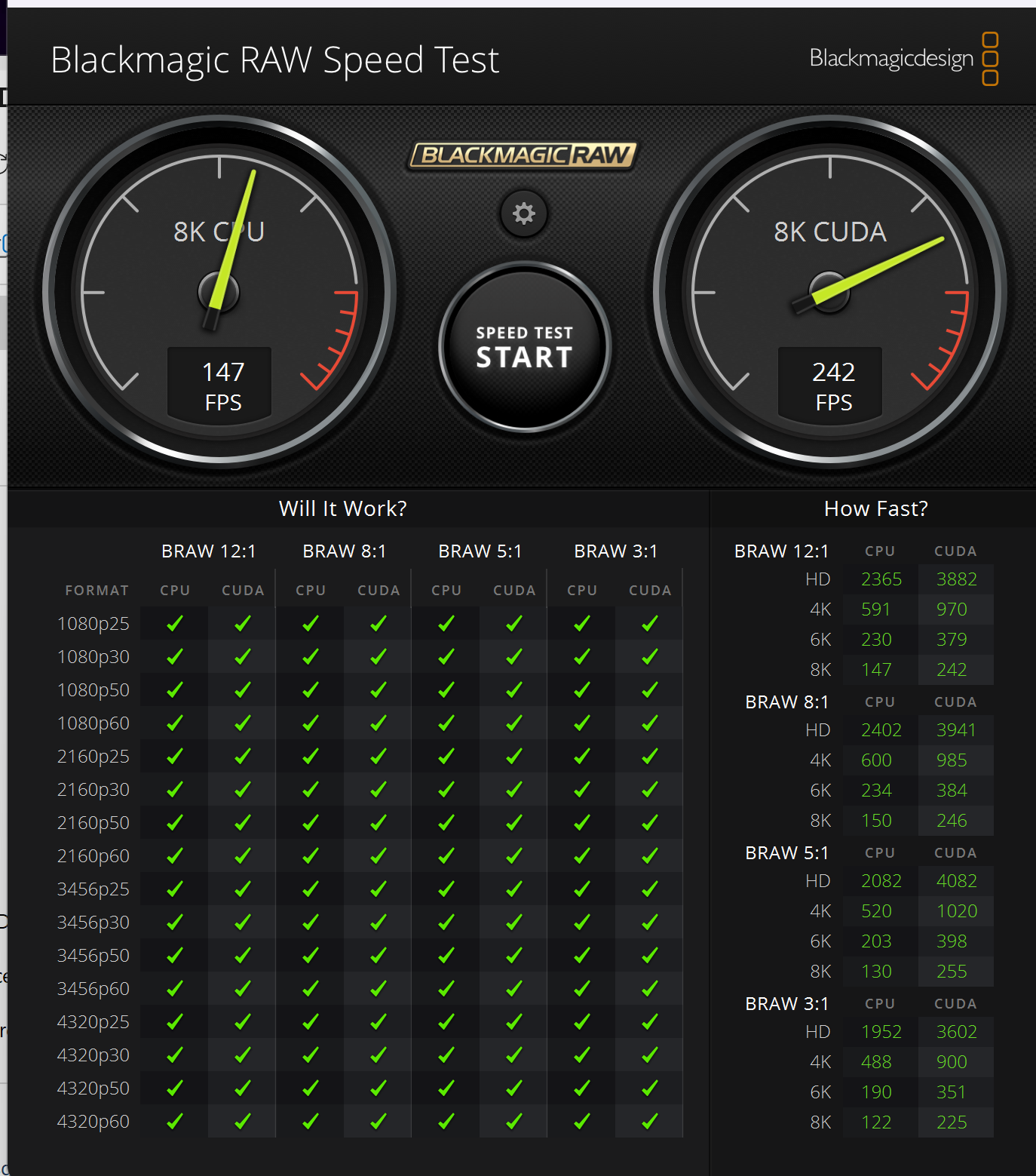Click BRAW 8:1 HD CPU value 2402

point(881,730)
